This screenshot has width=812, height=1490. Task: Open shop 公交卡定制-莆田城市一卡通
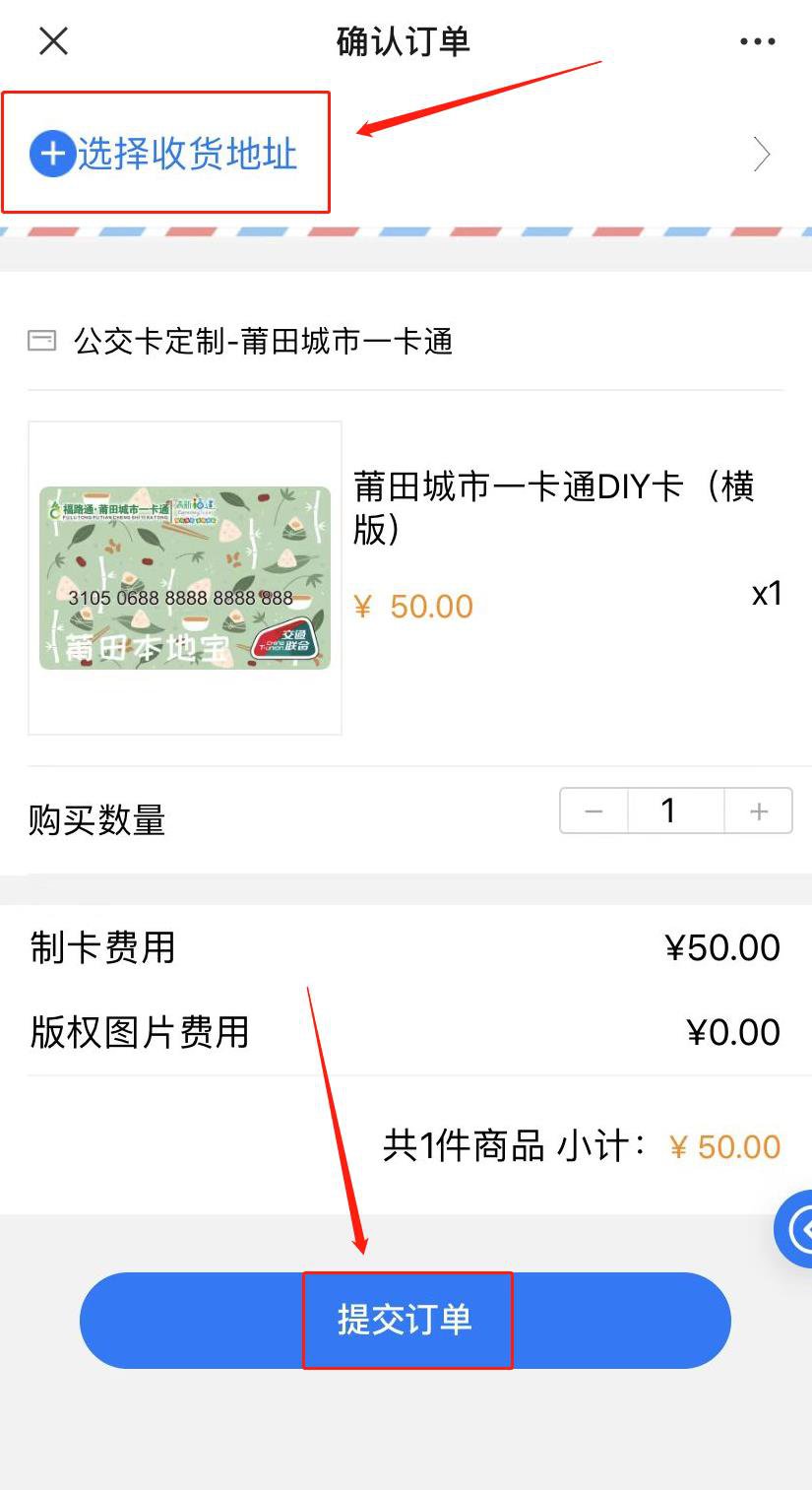coord(263,342)
